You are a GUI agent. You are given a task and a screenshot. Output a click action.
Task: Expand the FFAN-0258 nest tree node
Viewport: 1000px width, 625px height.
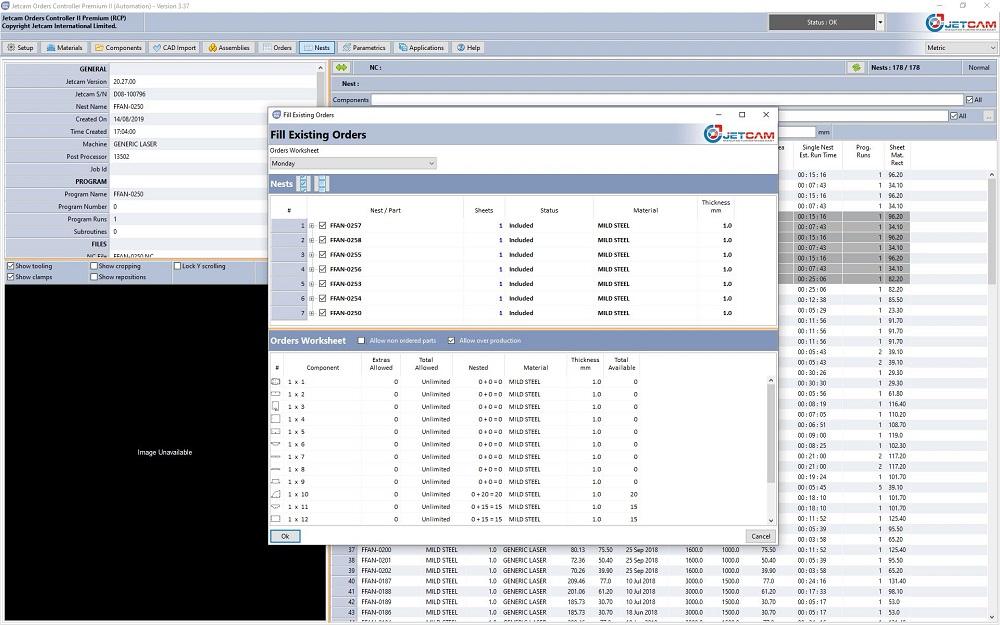312,240
